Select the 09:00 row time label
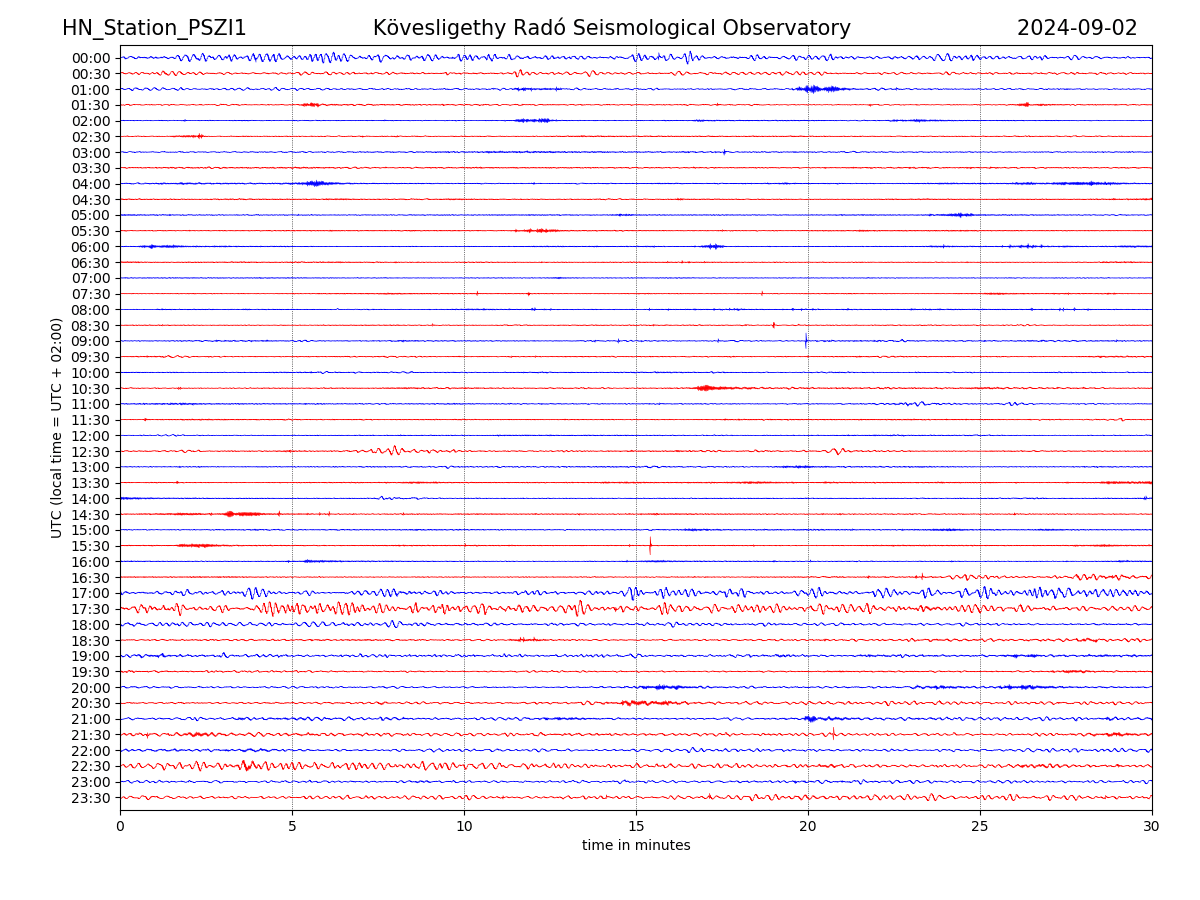Image resolution: width=1200 pixels, height=900 pixels. (91, 341)
